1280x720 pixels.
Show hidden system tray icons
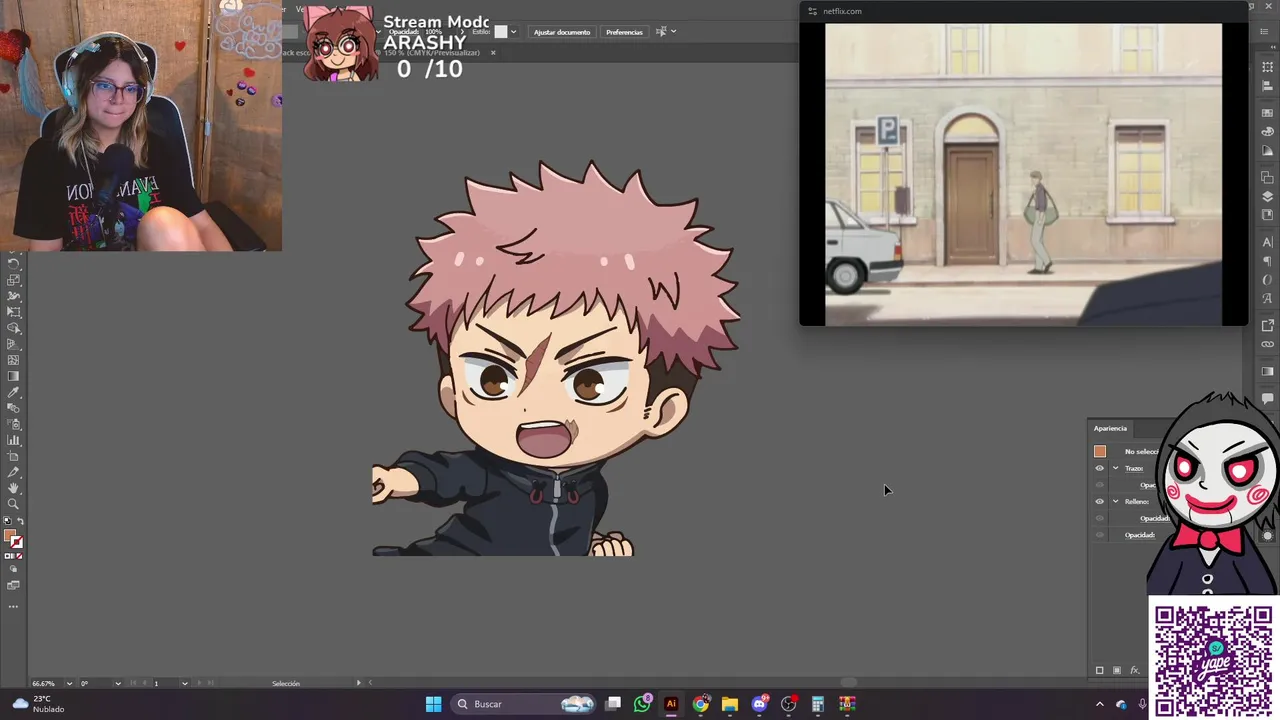tap(1099, 704)
